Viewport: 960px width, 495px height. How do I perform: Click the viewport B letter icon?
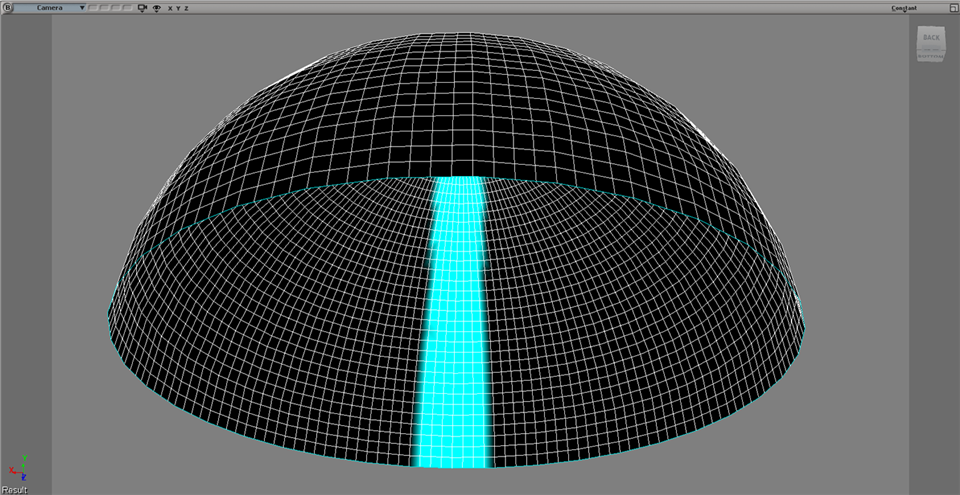pyautogui.click(x=7, y=8)
